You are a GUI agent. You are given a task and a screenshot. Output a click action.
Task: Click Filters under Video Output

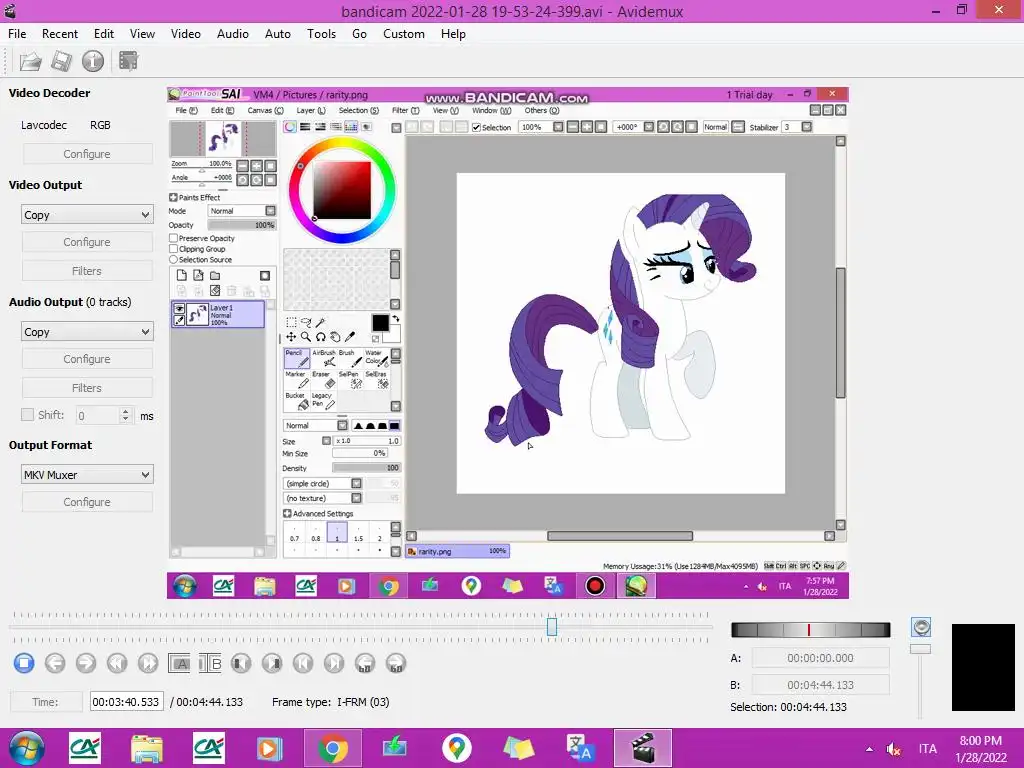click(87, 271)
